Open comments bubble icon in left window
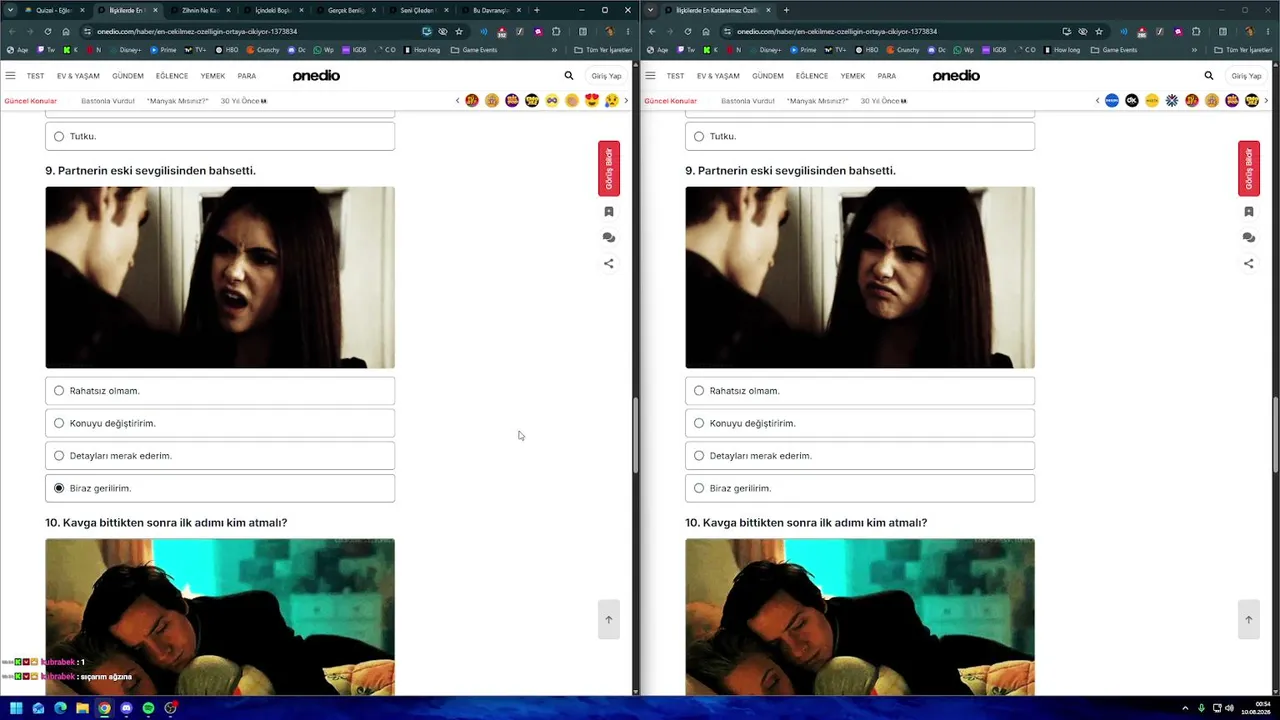Image resolution: width=1280 pixels, height=720 pixels. (609, 238)
